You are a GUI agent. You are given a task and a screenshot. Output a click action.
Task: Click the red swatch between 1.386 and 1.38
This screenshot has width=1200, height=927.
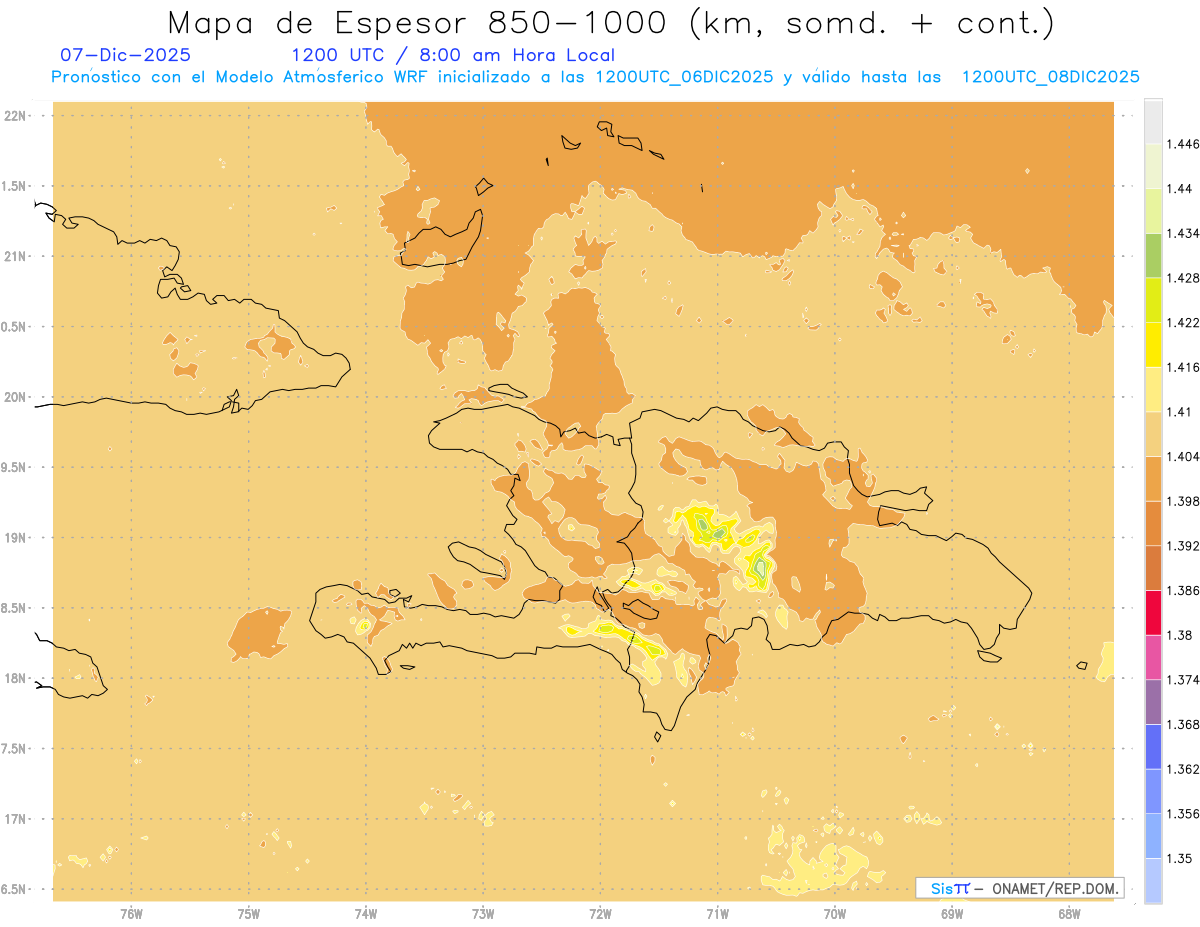click(x=1153, y=612)
